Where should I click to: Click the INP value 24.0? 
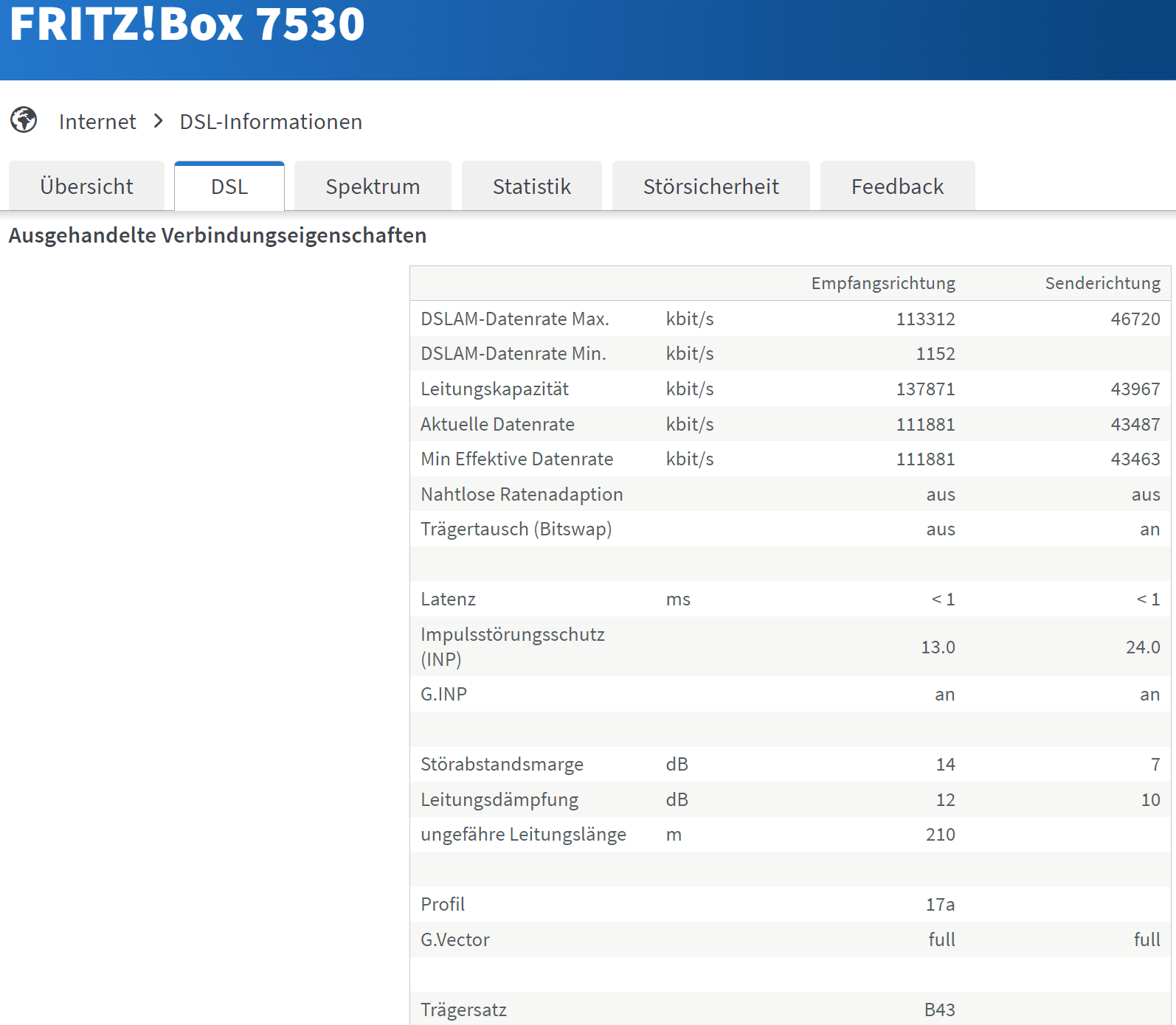click(x=1143, y=647)
